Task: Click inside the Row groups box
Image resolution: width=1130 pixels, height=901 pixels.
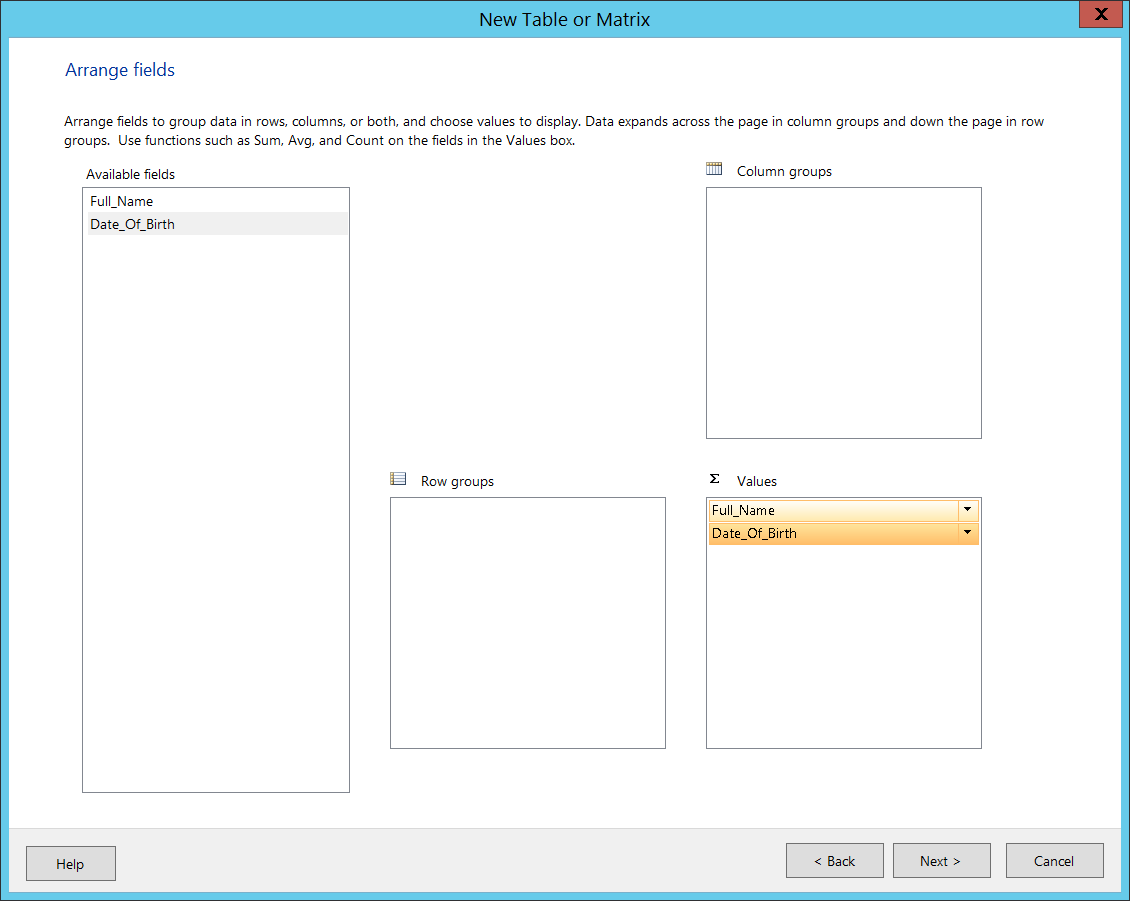Action: tap(528, 623)
